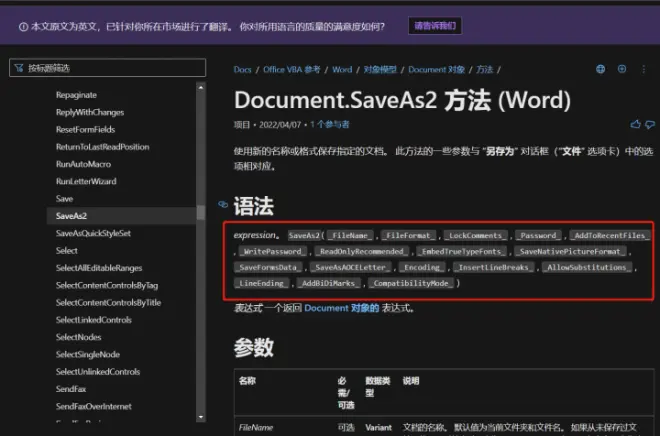
Task: Select RunAutoMacro in the sidebar
Action: (x=83, y=164)
